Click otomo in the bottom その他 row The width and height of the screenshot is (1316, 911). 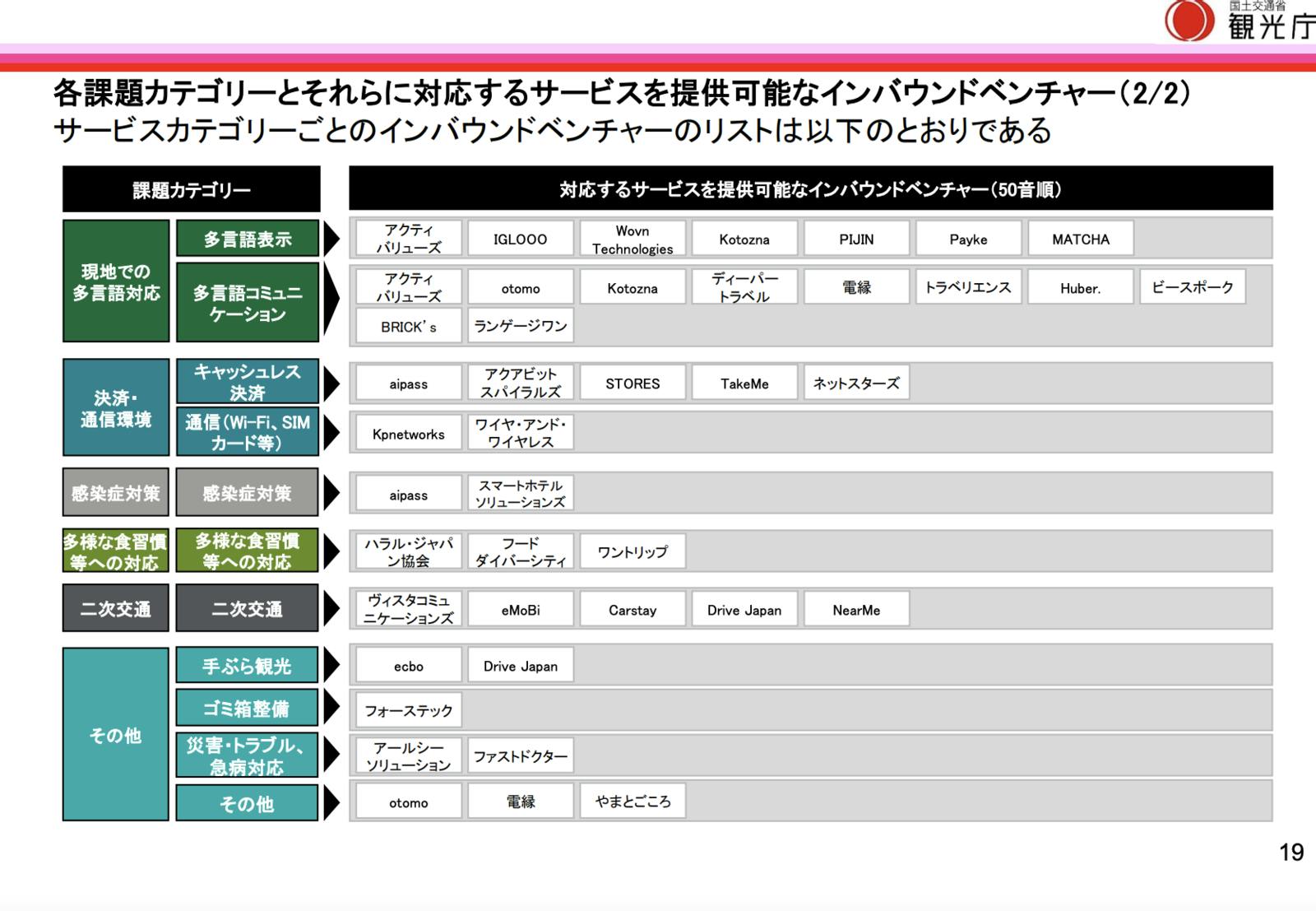click(x=409, y=802)
